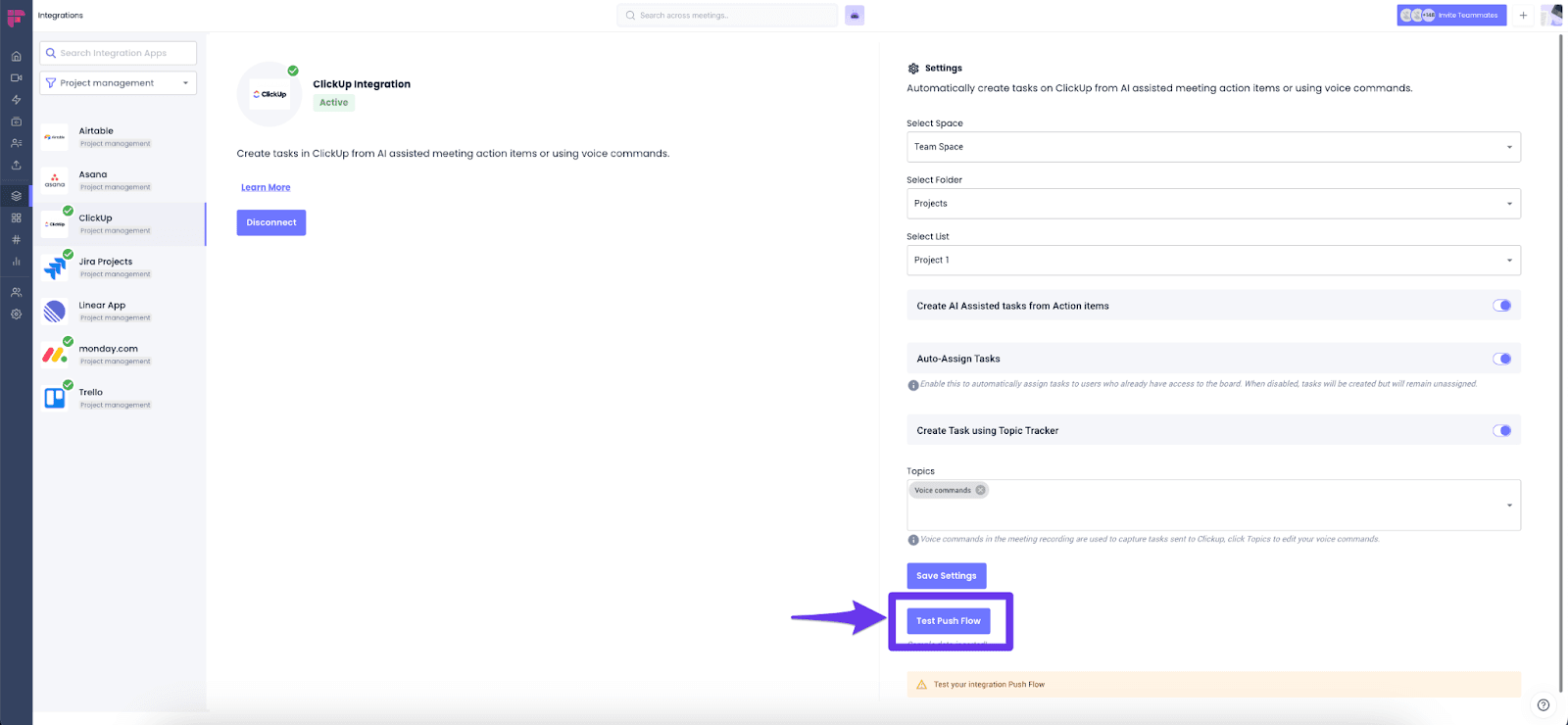Viewport: 1568px width, 725px height.
Task: Click the purple icon beside the meeting search bar
Action: [855, 15]
